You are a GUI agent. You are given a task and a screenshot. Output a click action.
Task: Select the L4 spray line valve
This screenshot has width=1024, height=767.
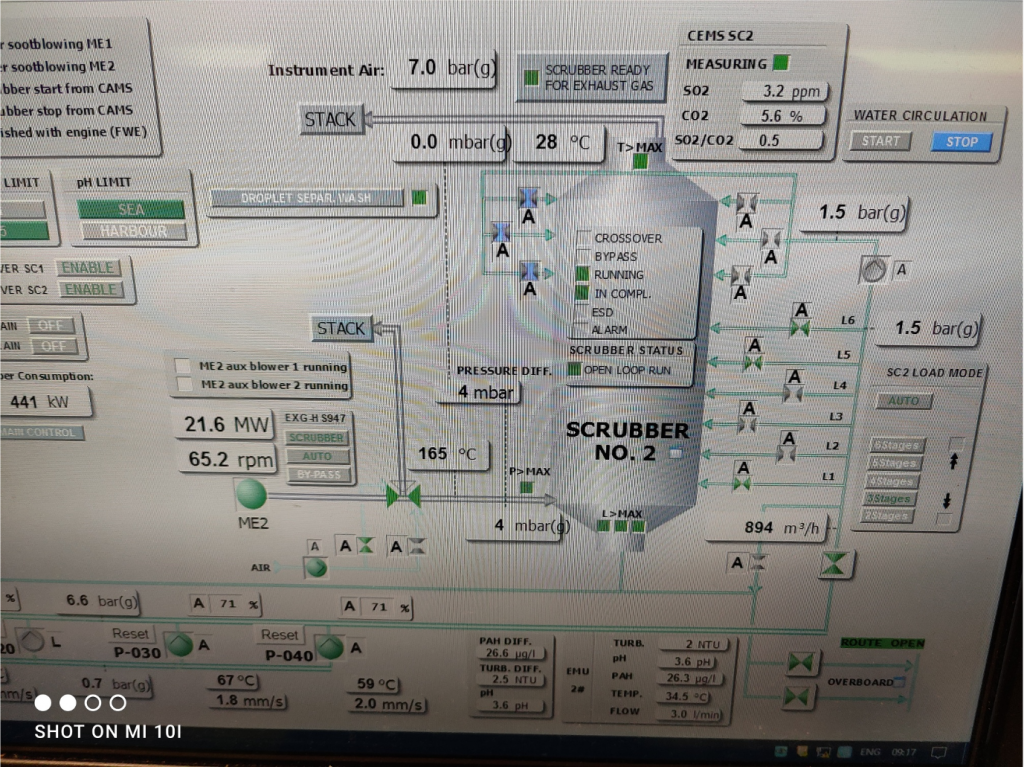(793, 393)
